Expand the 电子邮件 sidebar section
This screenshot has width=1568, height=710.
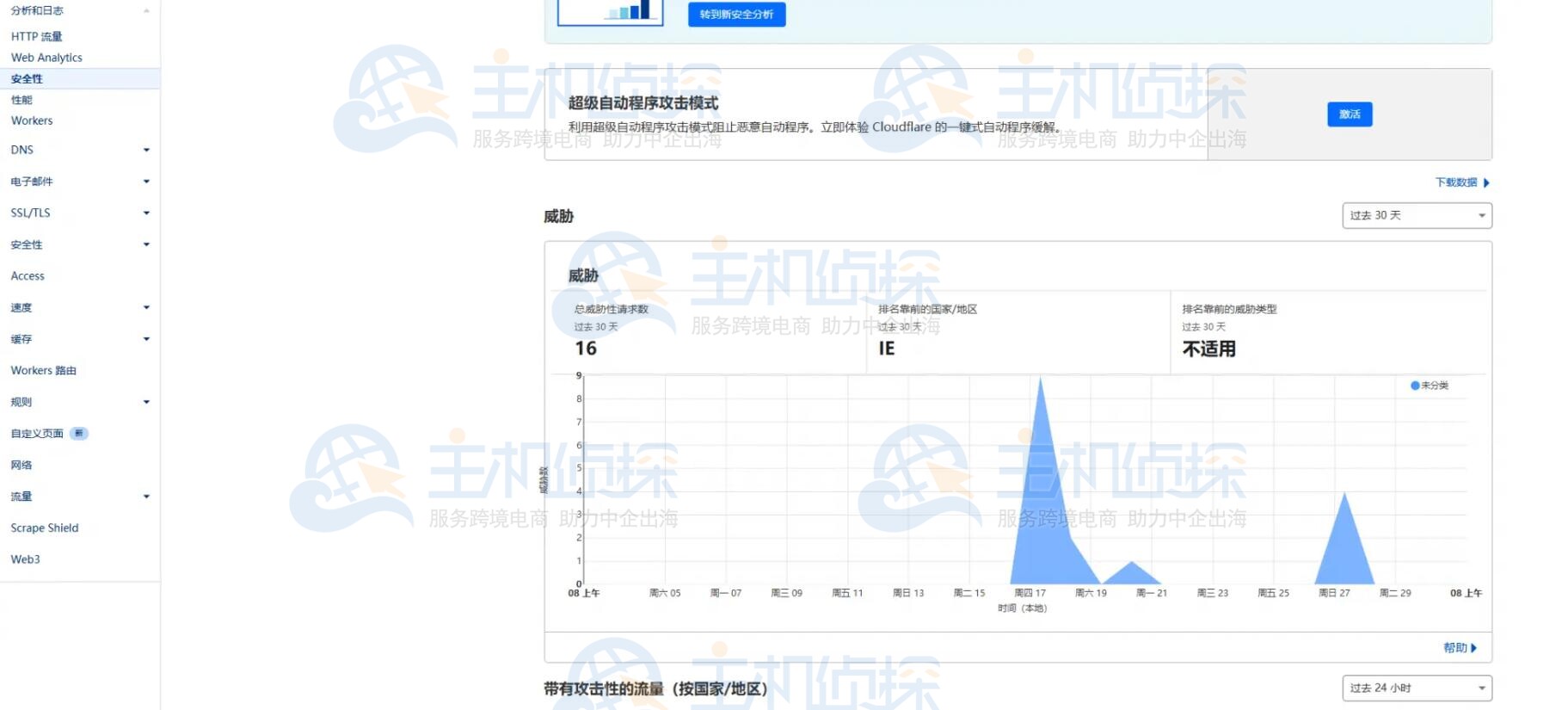(x=79, y=182)
